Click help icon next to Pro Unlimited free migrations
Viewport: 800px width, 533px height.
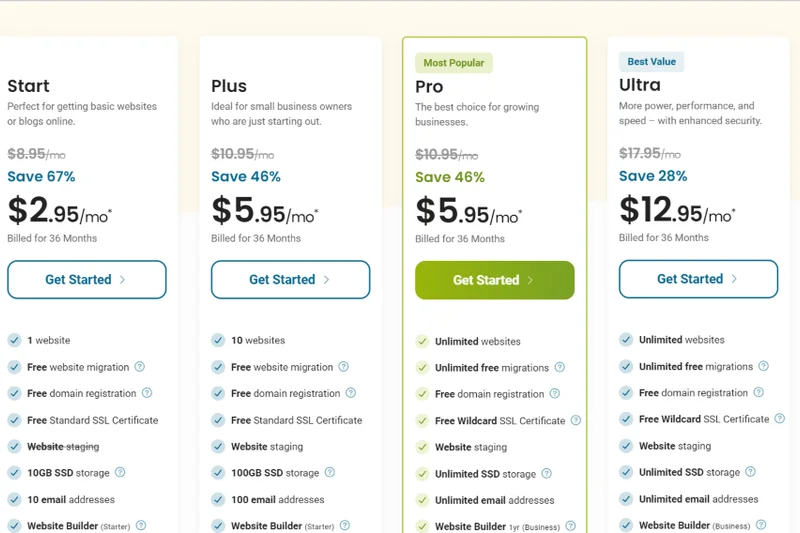point(559,368)
